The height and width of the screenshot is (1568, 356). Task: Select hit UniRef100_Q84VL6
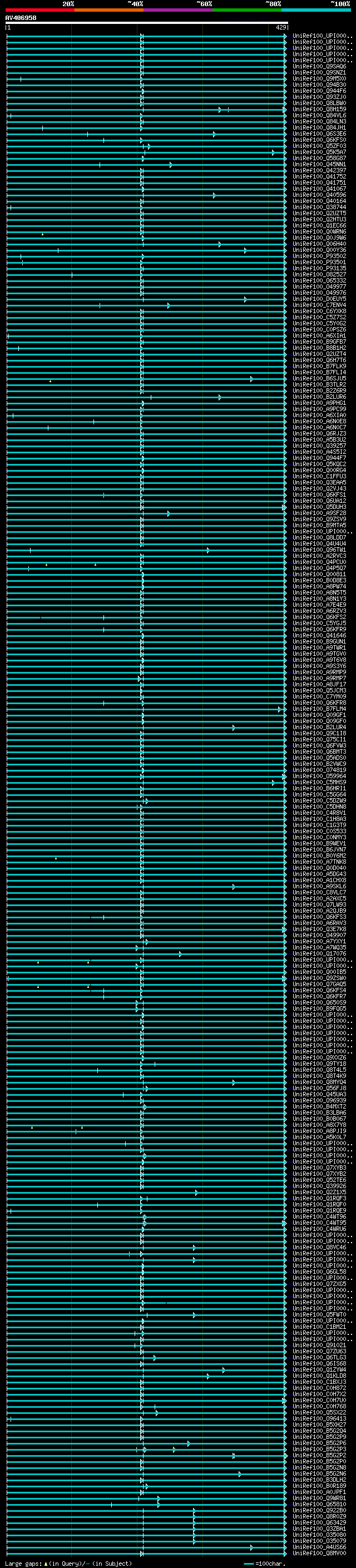[x=319, y=115]
